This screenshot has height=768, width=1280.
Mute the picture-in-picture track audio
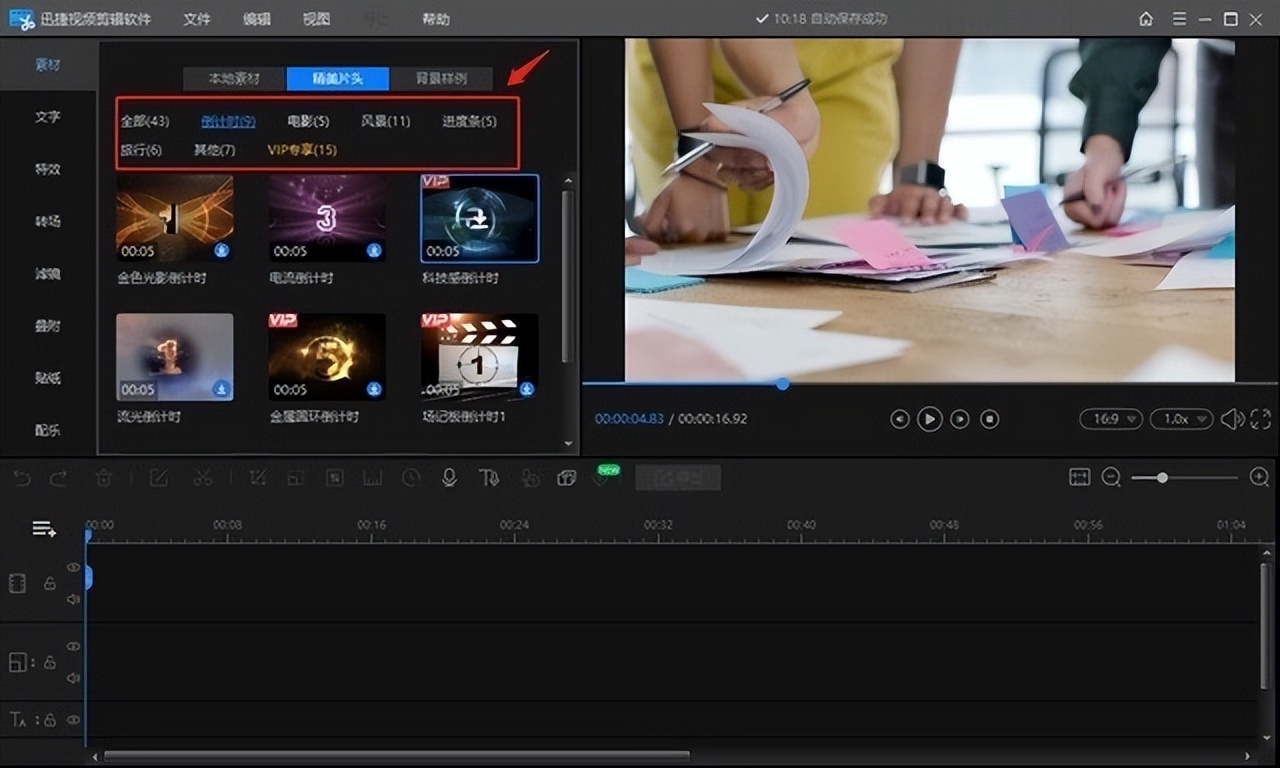tap(73, 678)
